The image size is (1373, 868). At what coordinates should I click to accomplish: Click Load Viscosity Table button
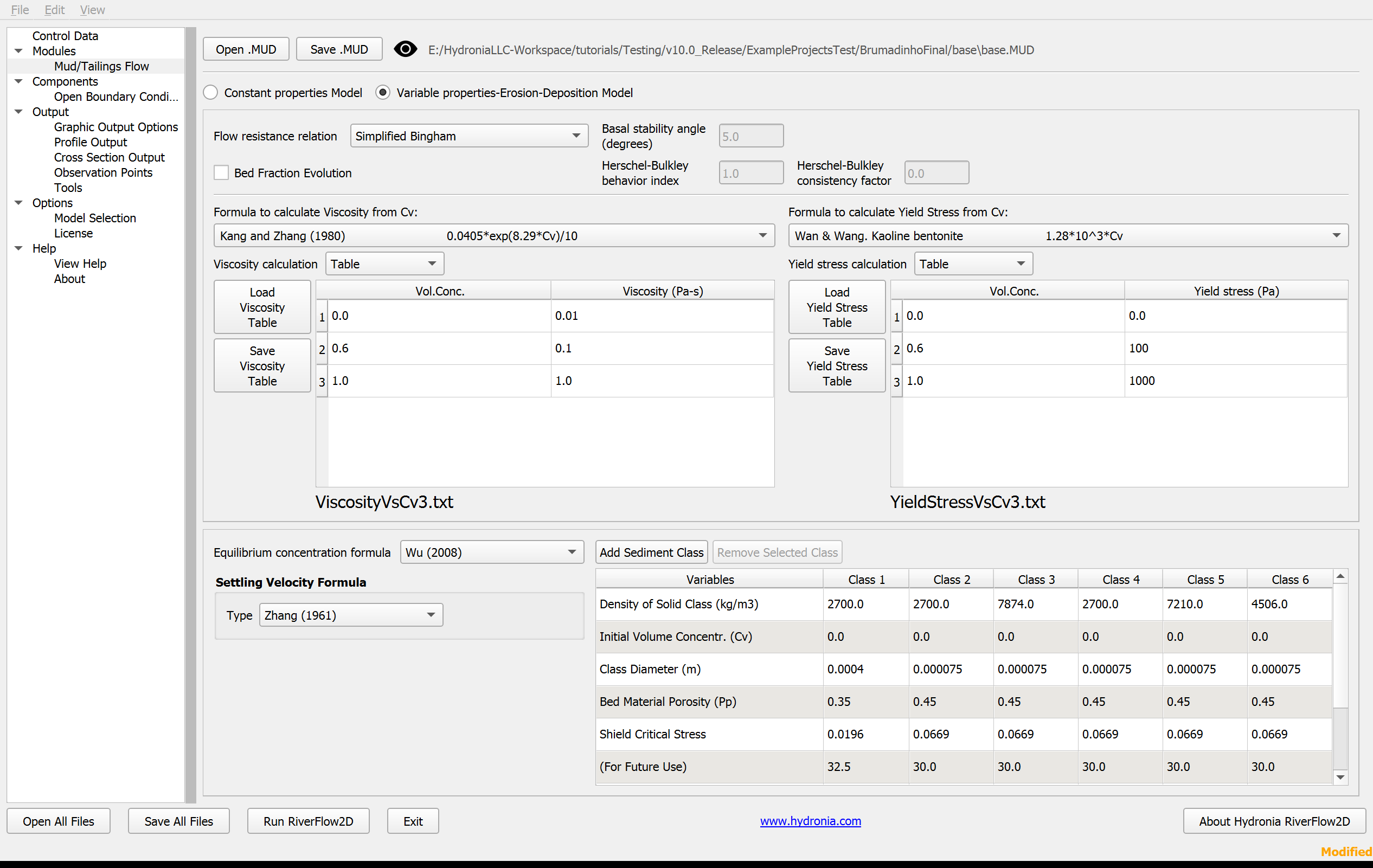[262, 307]
